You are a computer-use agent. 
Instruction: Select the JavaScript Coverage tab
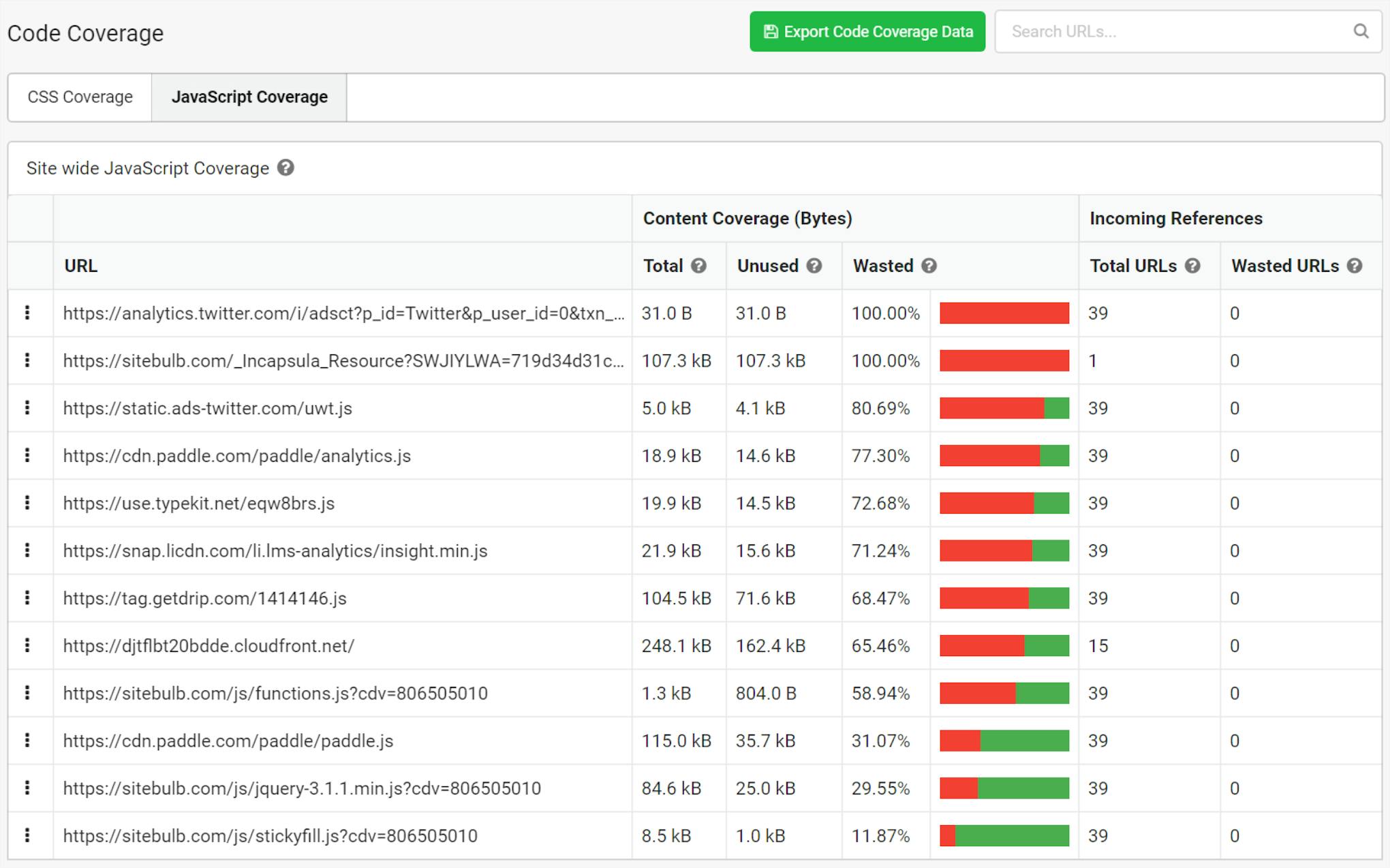tap(249, 97)
